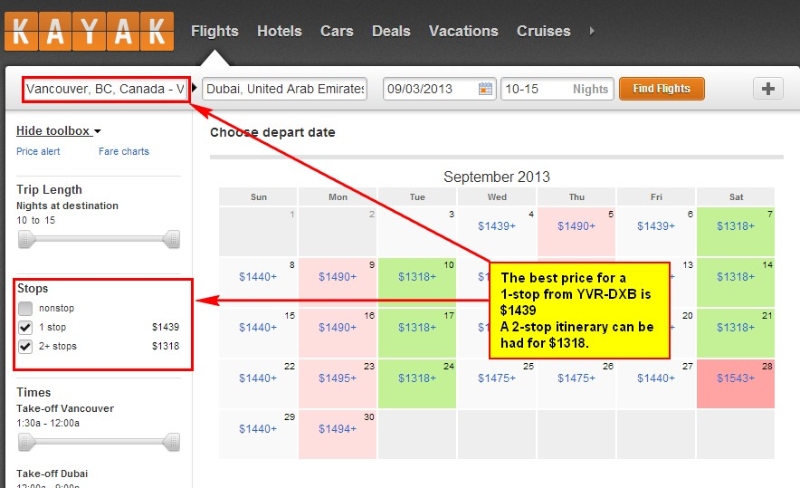Open the Cruises tab
This screenshot has height=488, width=800.
(x=543, y=31)
